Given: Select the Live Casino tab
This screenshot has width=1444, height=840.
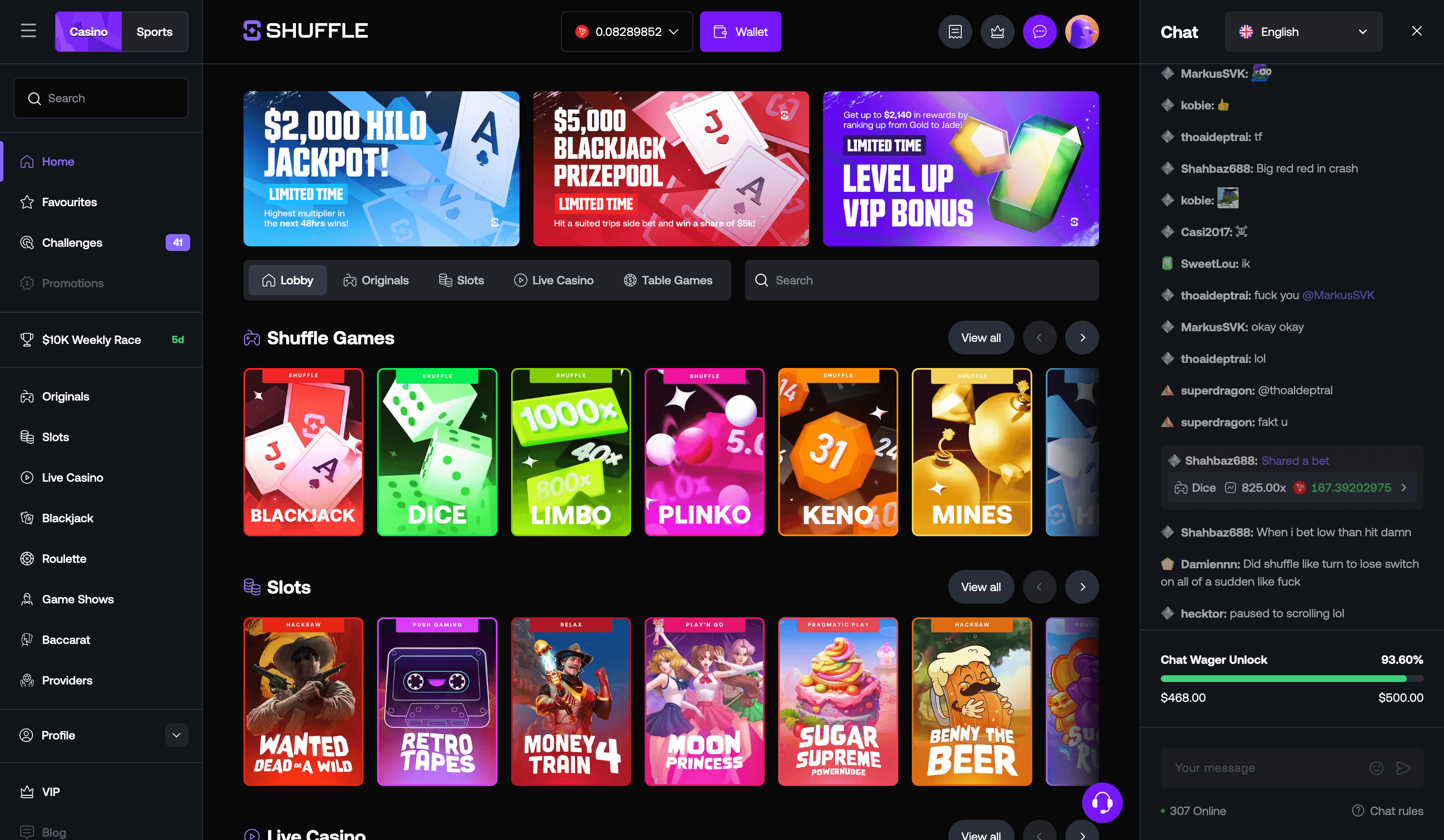Looking at the screenshot, I should 553,280.
